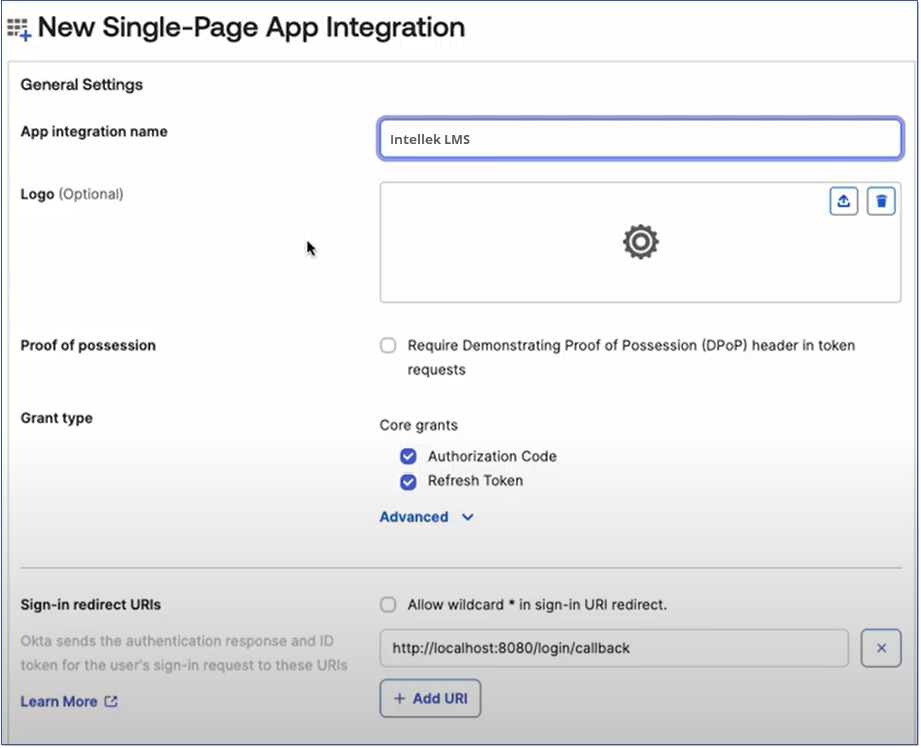Click the app integration grid icon in title
921x748 pixels.
[19, 29]
